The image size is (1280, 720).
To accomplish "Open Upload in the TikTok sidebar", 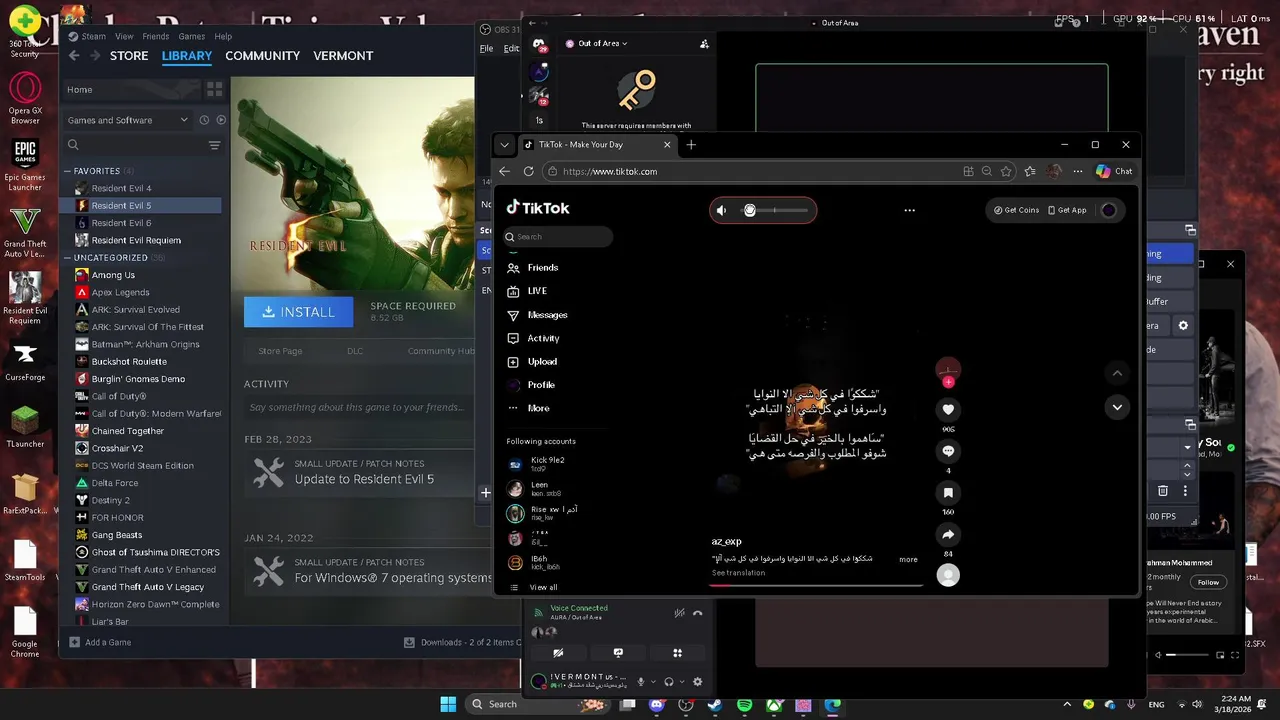I will point(532,361).
